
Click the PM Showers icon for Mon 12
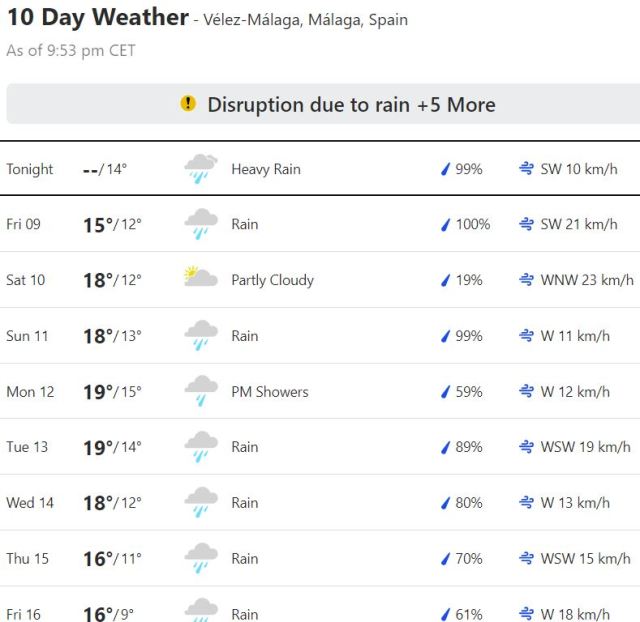tap(201, 392)
